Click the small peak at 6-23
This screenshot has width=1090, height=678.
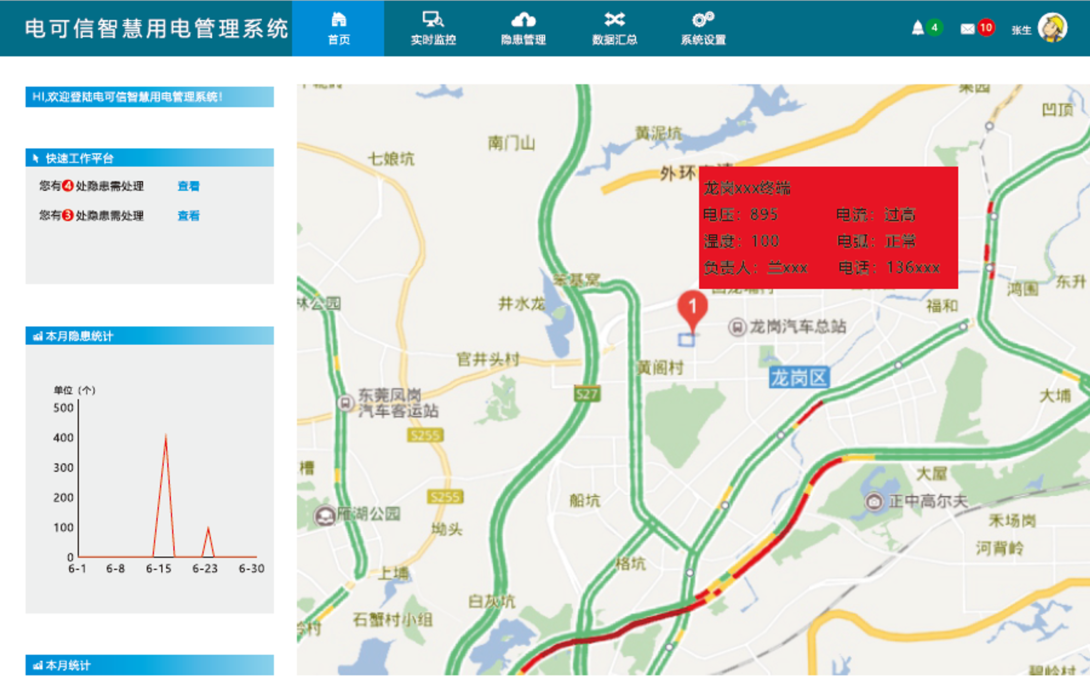click(207, 528)
